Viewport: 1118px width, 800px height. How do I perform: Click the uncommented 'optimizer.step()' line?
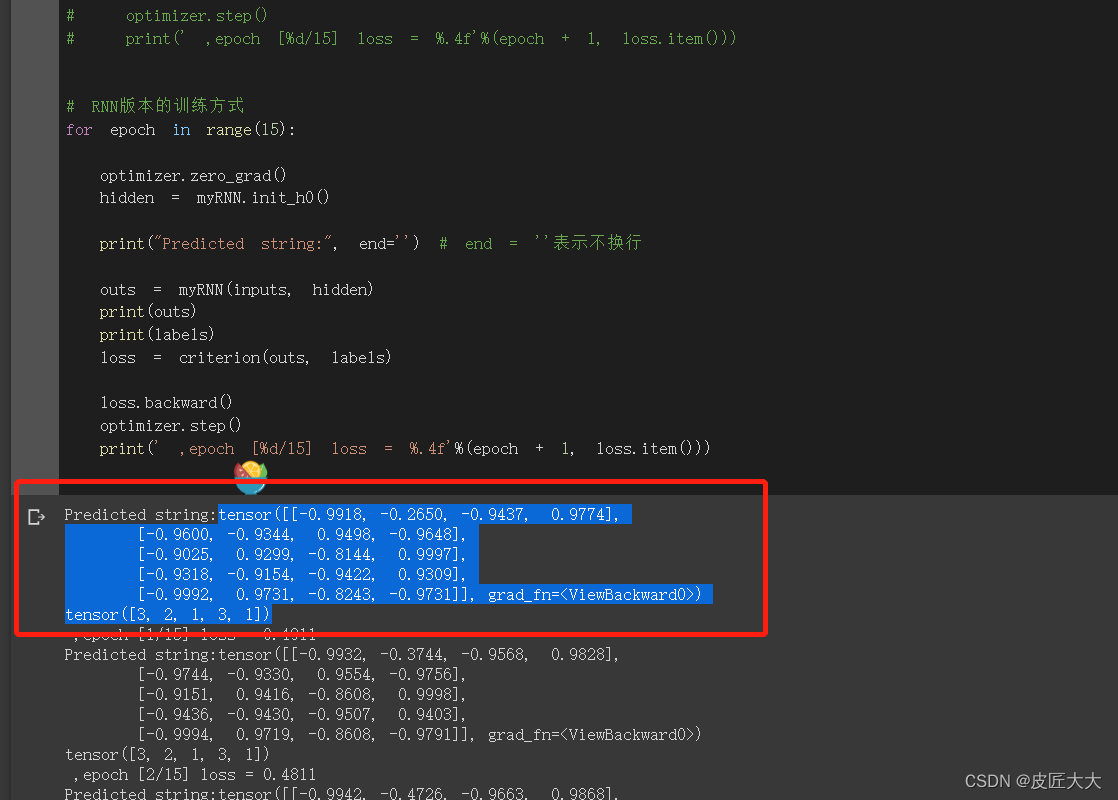[x=170, y=426]
